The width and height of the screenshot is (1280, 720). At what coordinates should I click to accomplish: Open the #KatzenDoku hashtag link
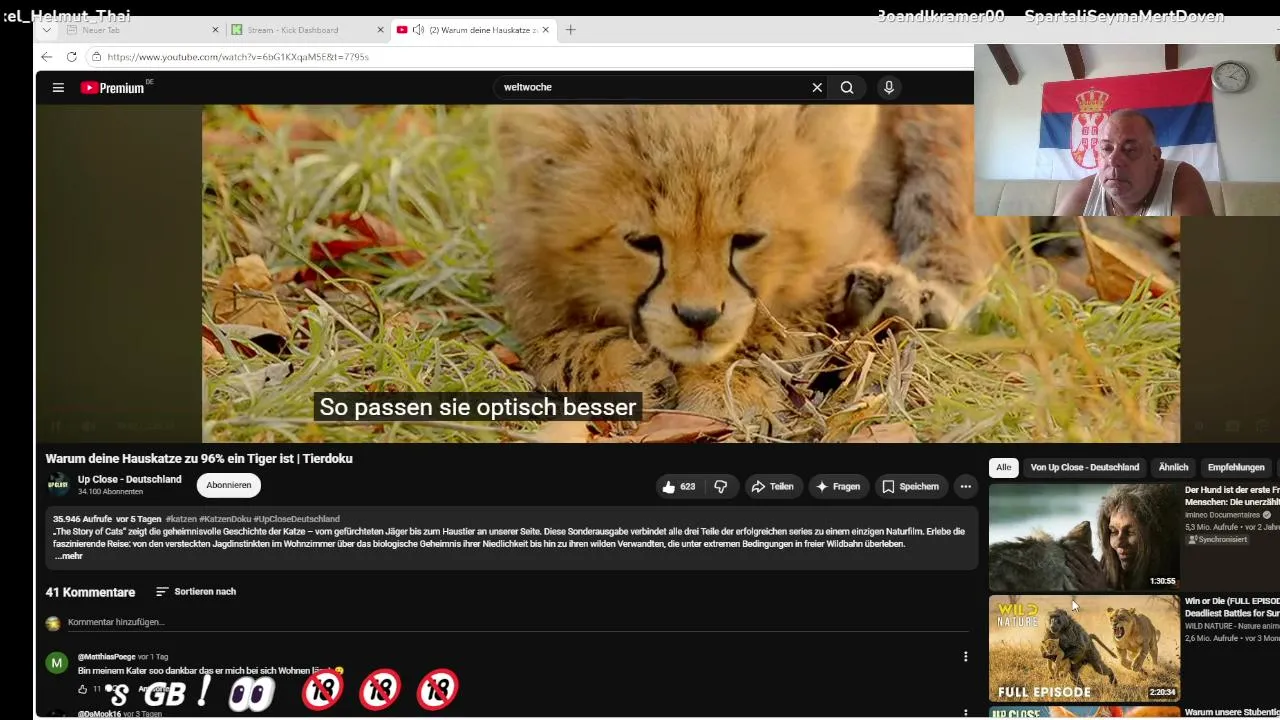pos(225,519)
